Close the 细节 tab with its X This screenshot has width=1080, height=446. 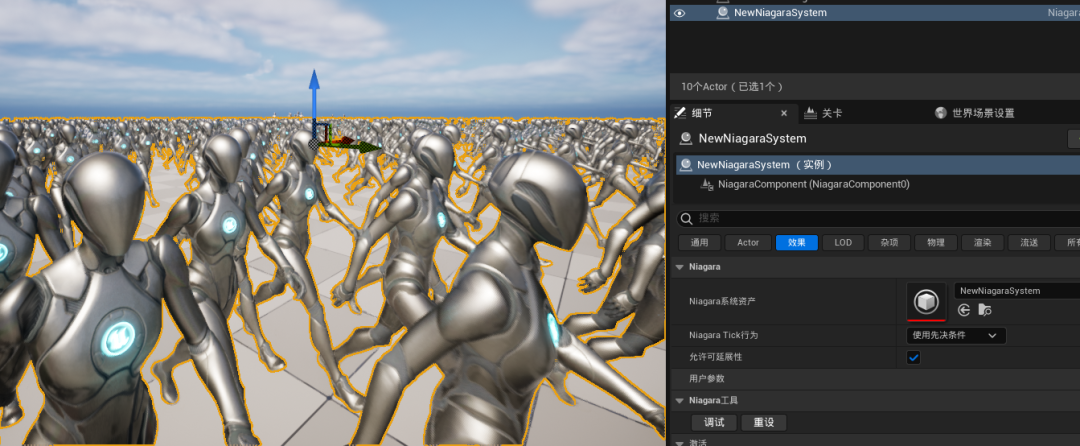point(784,113)
